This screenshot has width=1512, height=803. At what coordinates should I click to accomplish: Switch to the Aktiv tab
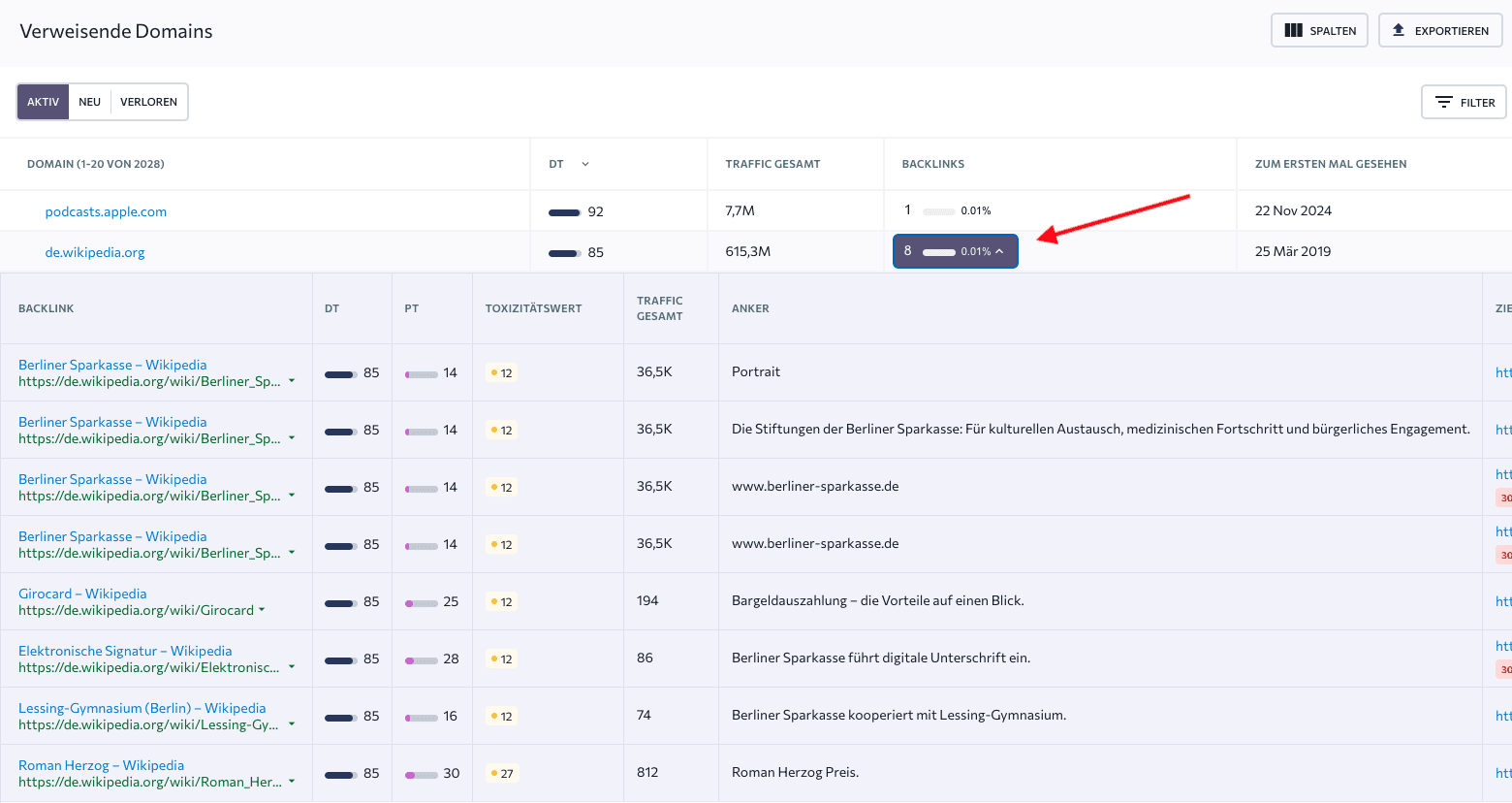point(43,102)
